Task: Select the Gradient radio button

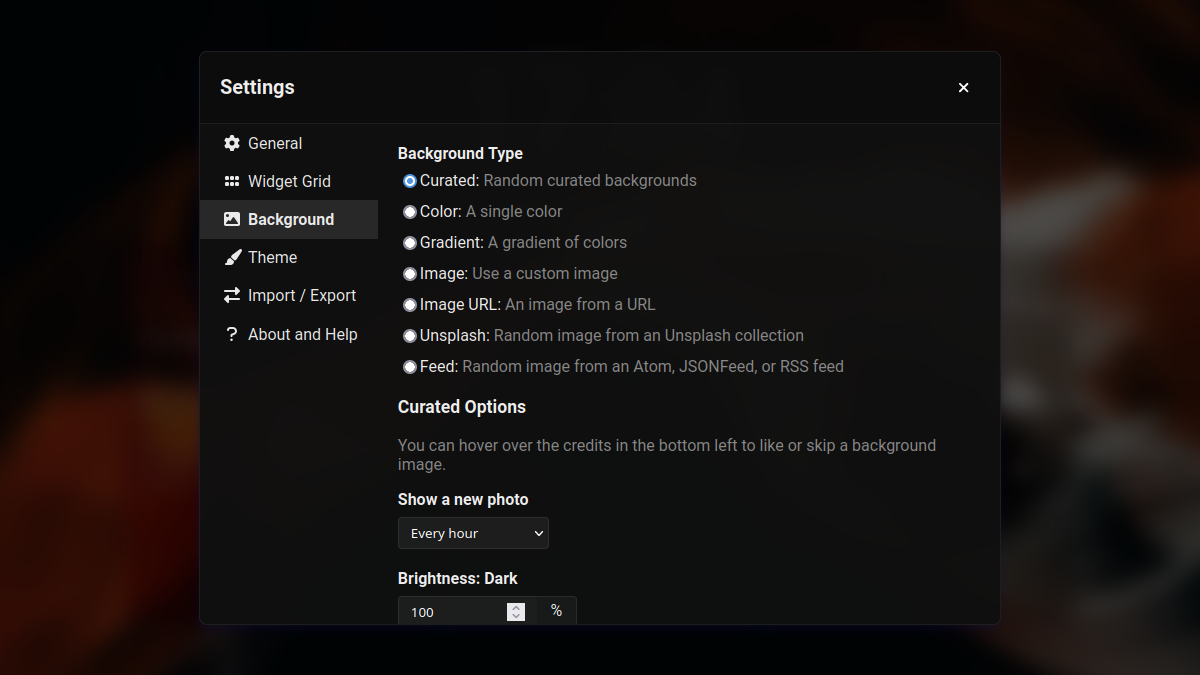Action: pos(410,243)
